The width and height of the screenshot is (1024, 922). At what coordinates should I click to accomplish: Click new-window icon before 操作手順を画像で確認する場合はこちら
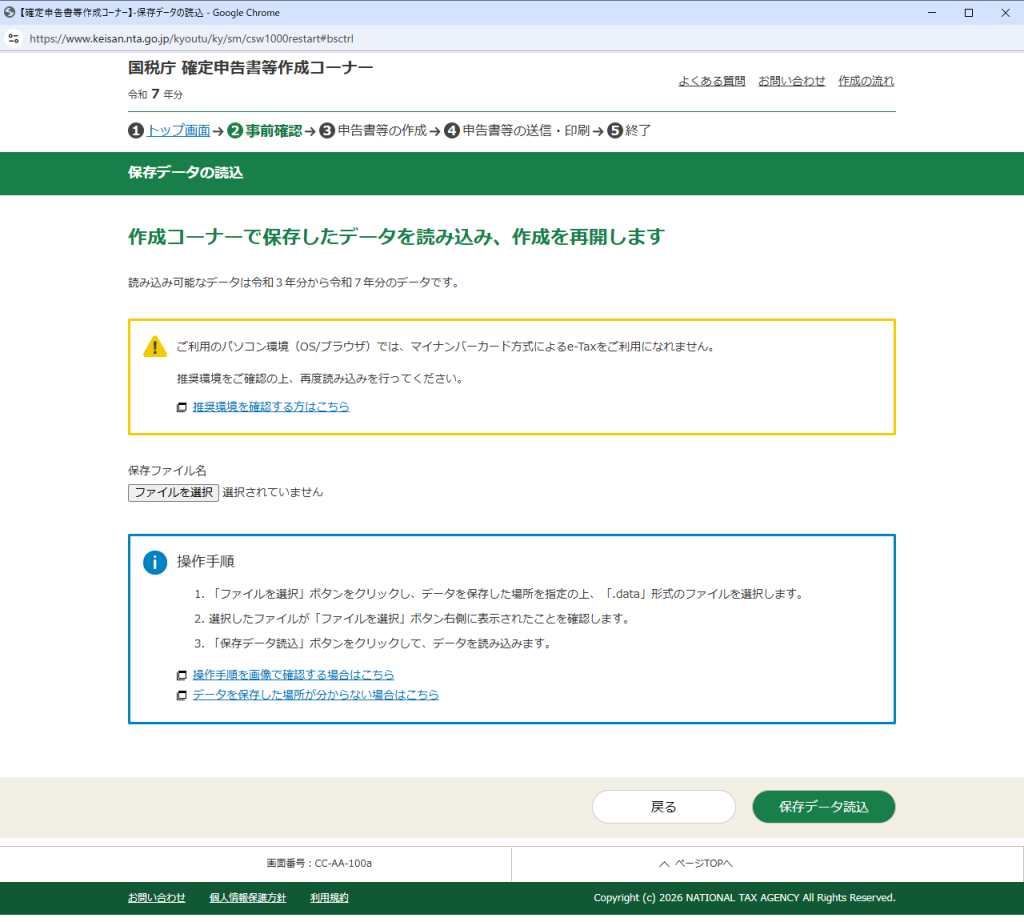click(x=181, y=676)
